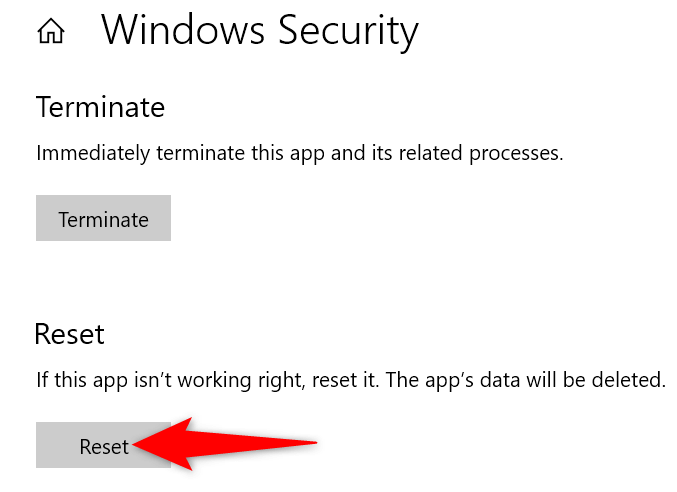
Task: Click the tail of the red arrow
Action: coord(312,440)
